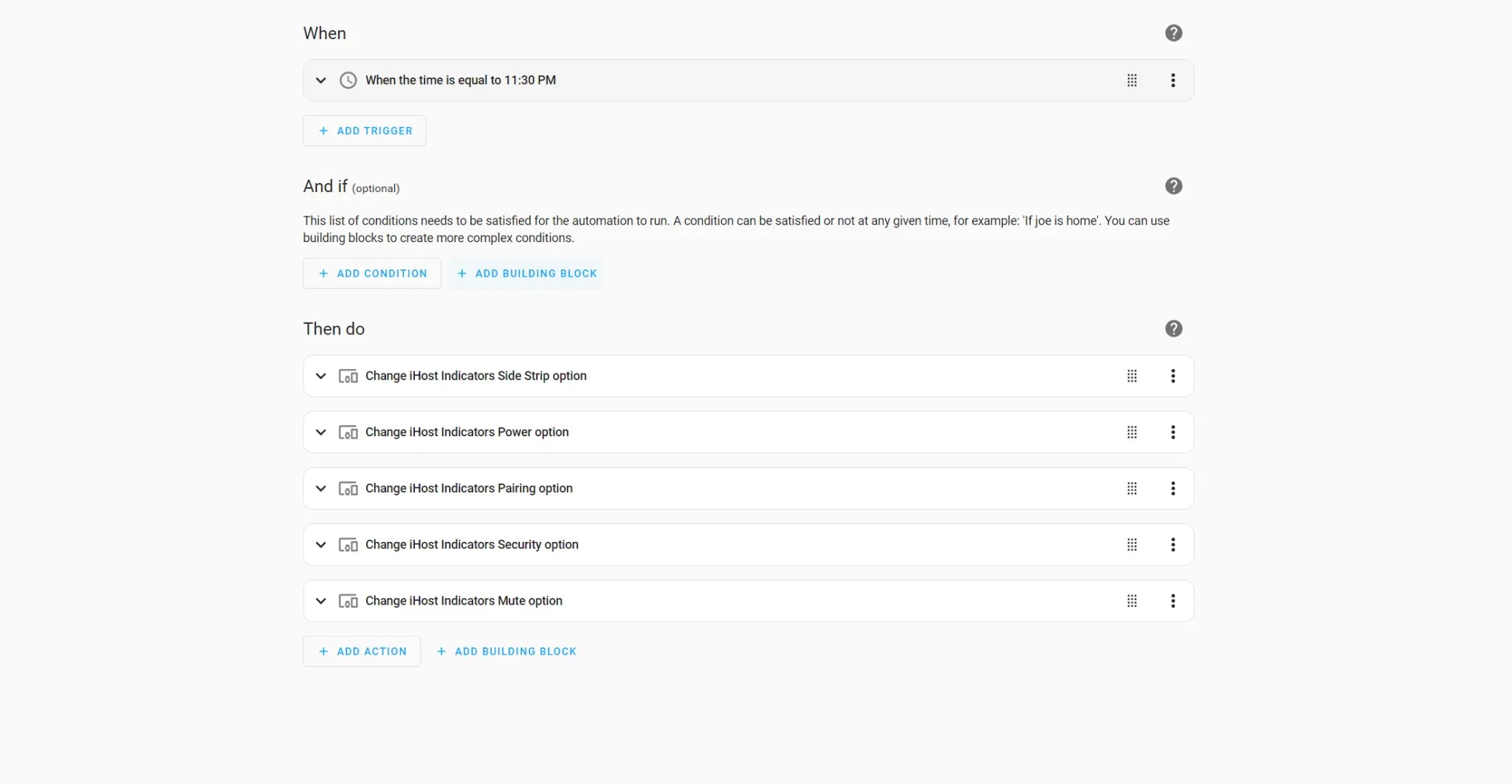Click the Add Trigger button
The width and height of the screenshot is (1512, 784).
tap(365, 131)
